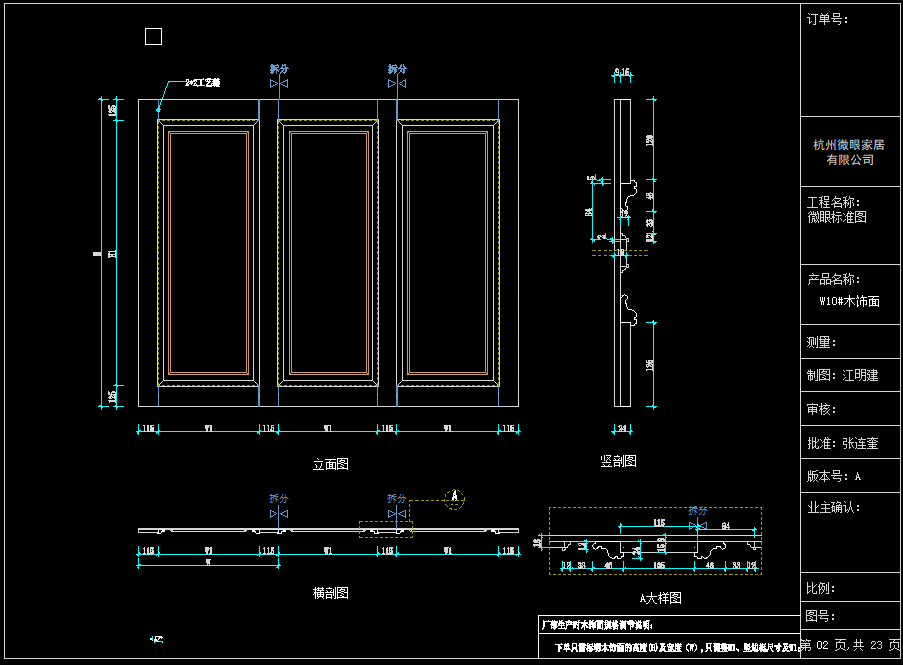The height and width of the screenshot is (665, 903).
Task: Click the 竖剖图 view title
Action: click(618, 461)
